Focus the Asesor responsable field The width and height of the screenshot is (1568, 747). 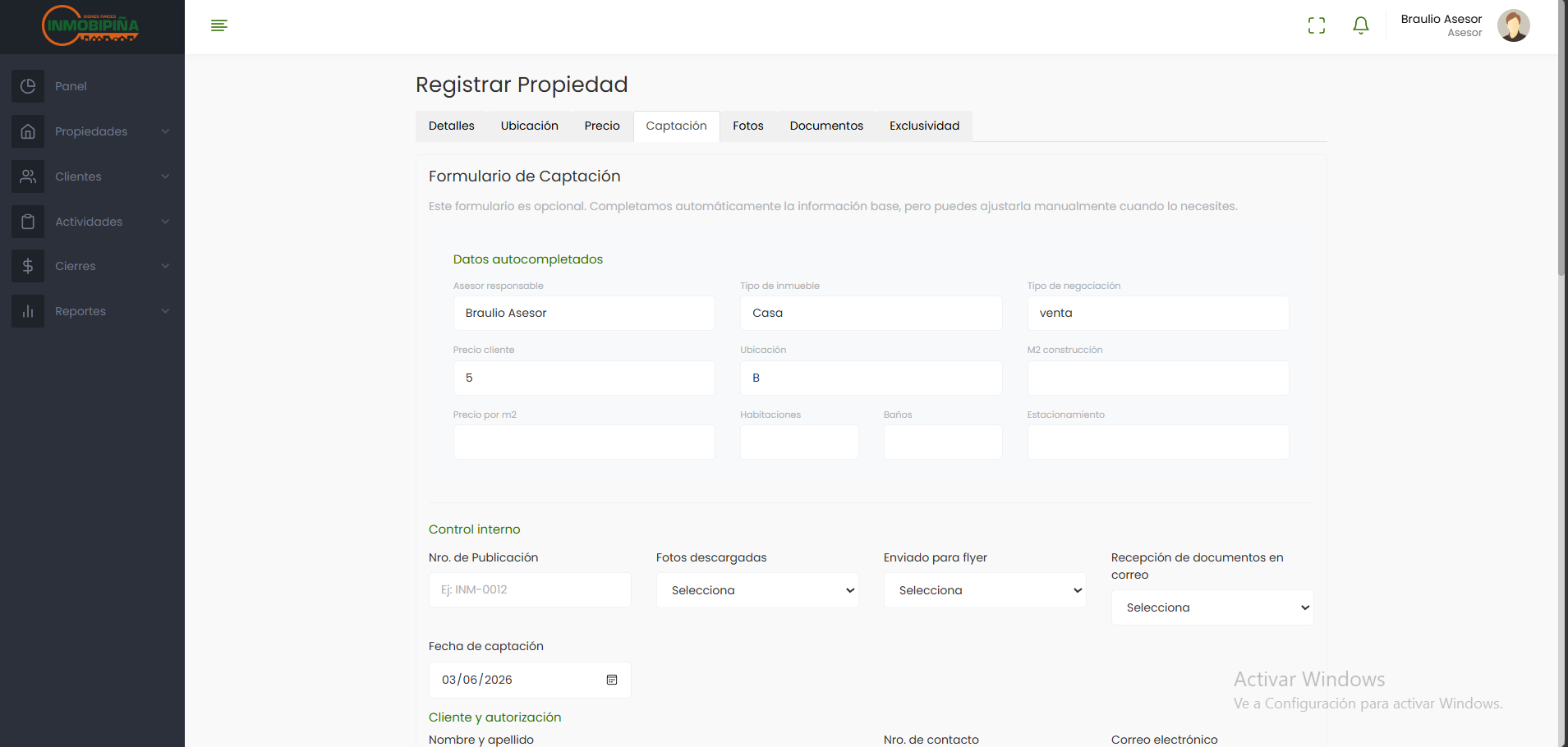(x=584, y=313)
